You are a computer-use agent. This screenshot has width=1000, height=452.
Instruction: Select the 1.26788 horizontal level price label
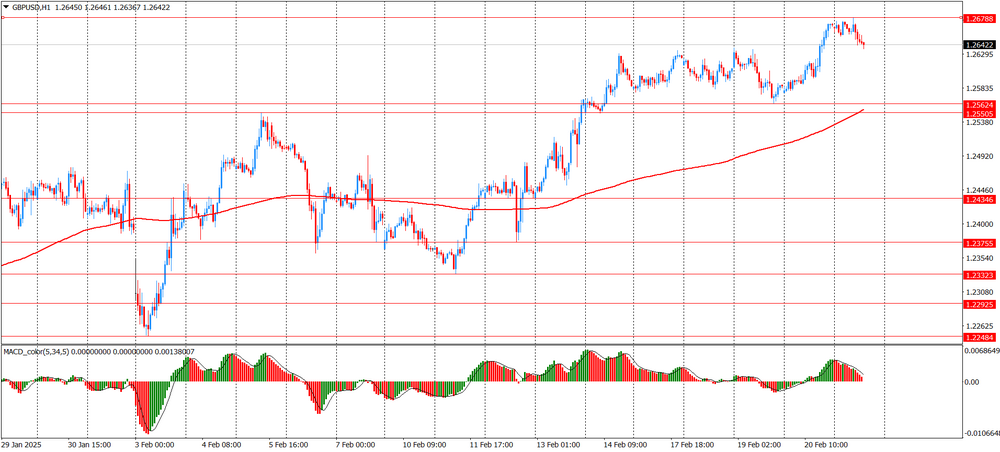[979, 19]
